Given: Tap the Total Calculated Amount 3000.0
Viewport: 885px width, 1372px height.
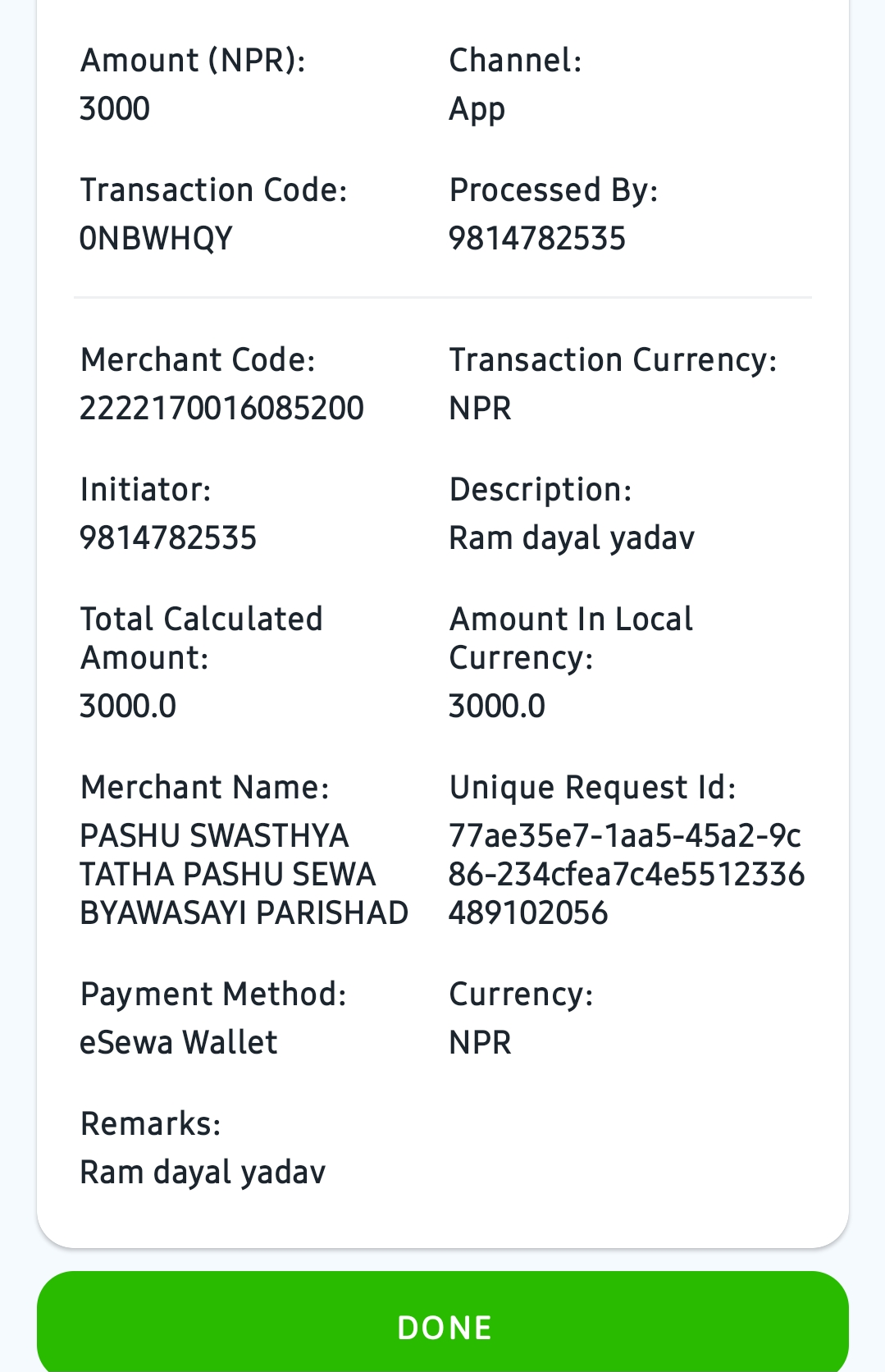Looking at the screenshot, I should click(128, 707).
